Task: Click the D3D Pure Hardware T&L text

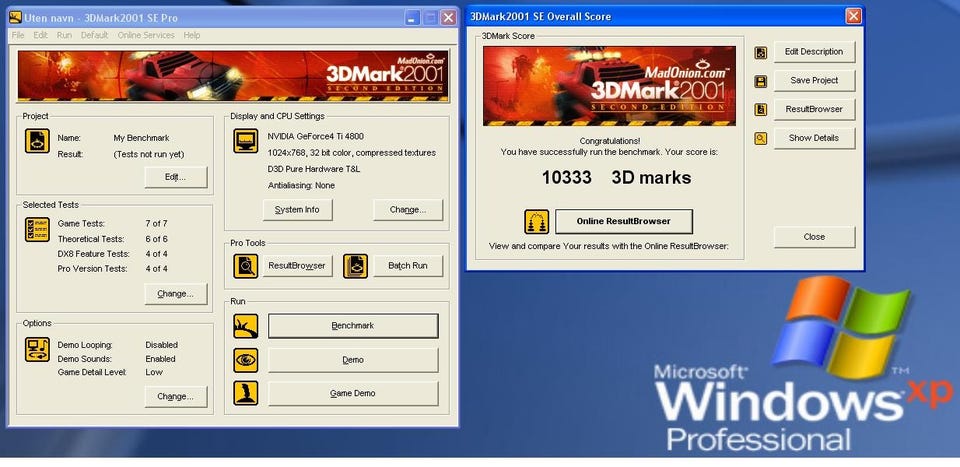Action: 313,169
